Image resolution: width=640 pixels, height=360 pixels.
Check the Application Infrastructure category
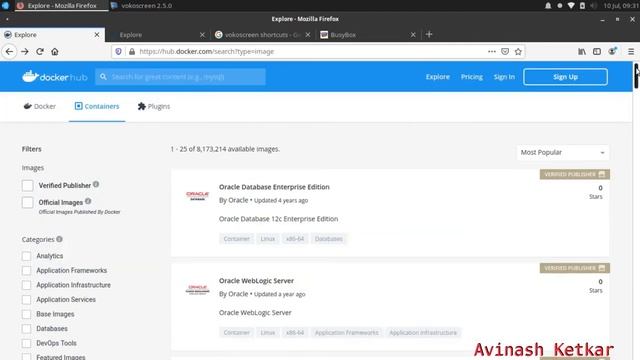click(x=27, y=285)
